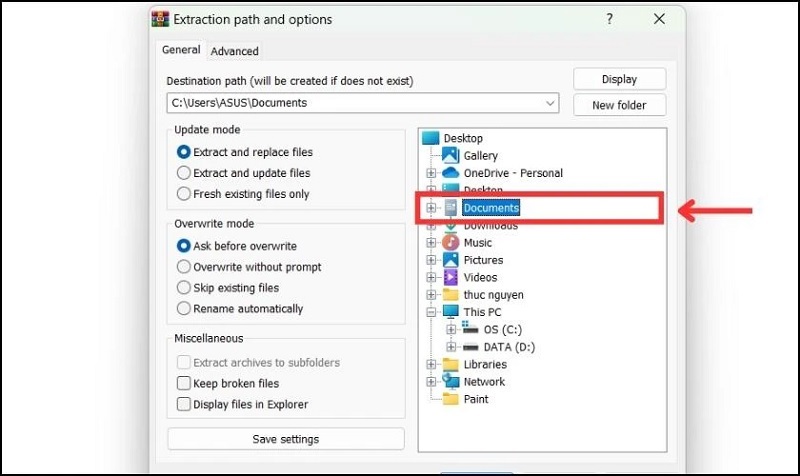Click the Music folder icon

click(450, 242)
